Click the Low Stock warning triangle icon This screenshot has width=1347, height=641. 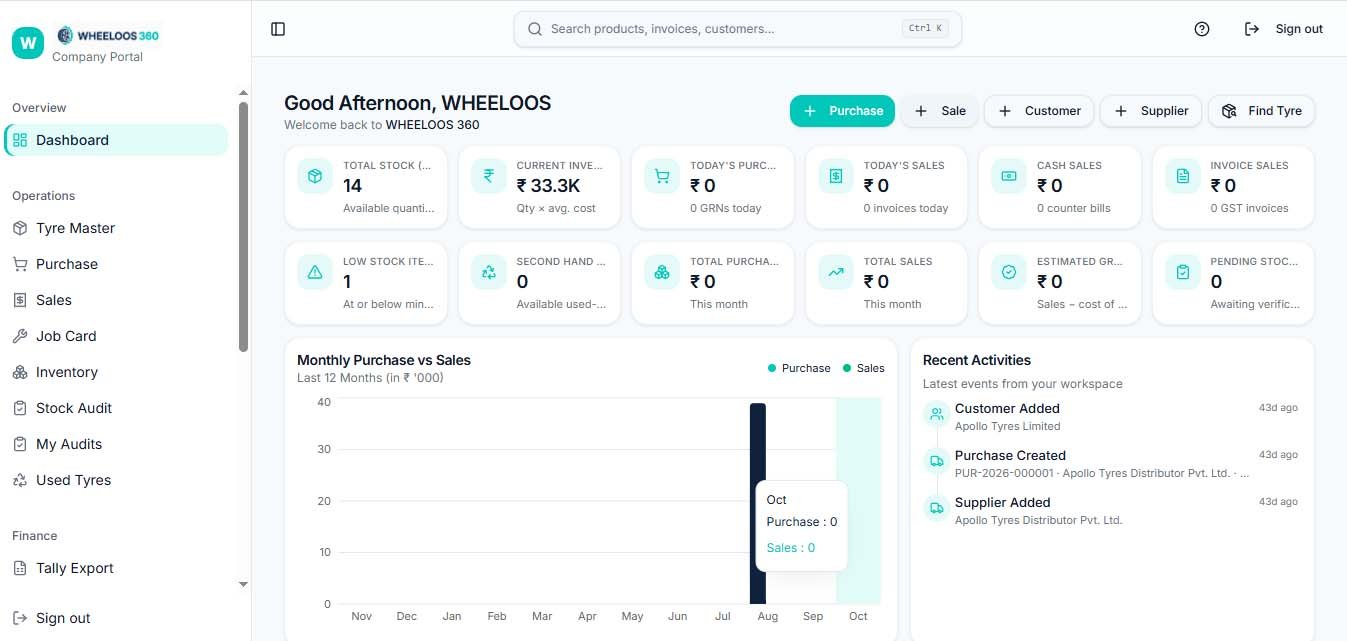pos(315,272)
